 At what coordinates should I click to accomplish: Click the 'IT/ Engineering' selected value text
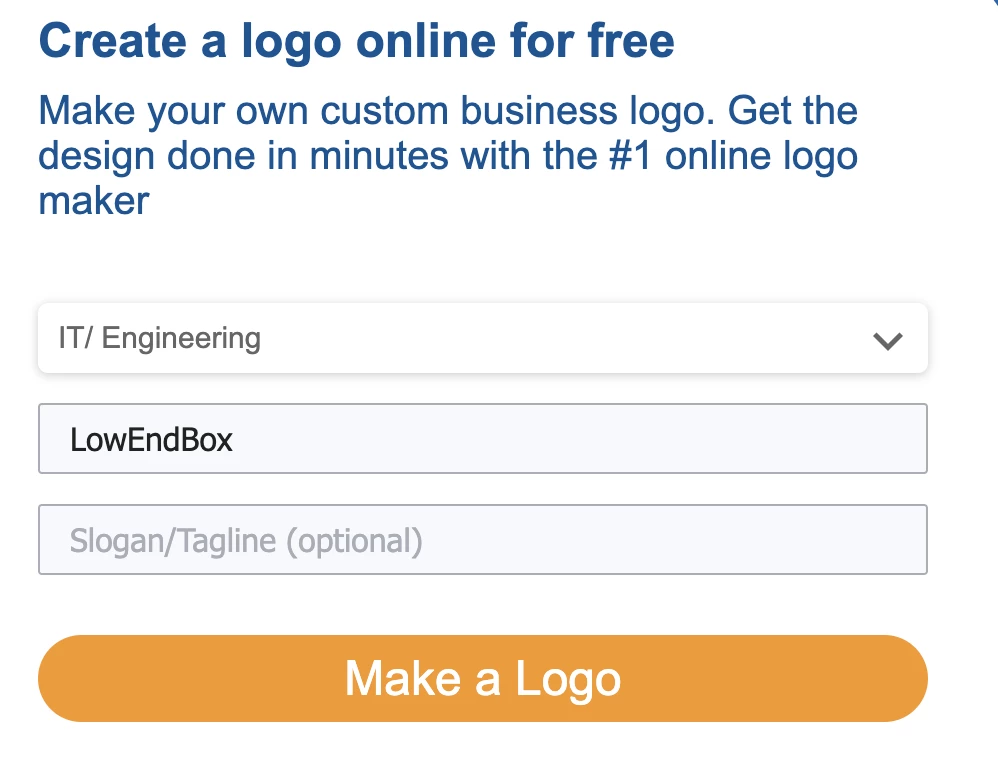click(x=160, y=339)
